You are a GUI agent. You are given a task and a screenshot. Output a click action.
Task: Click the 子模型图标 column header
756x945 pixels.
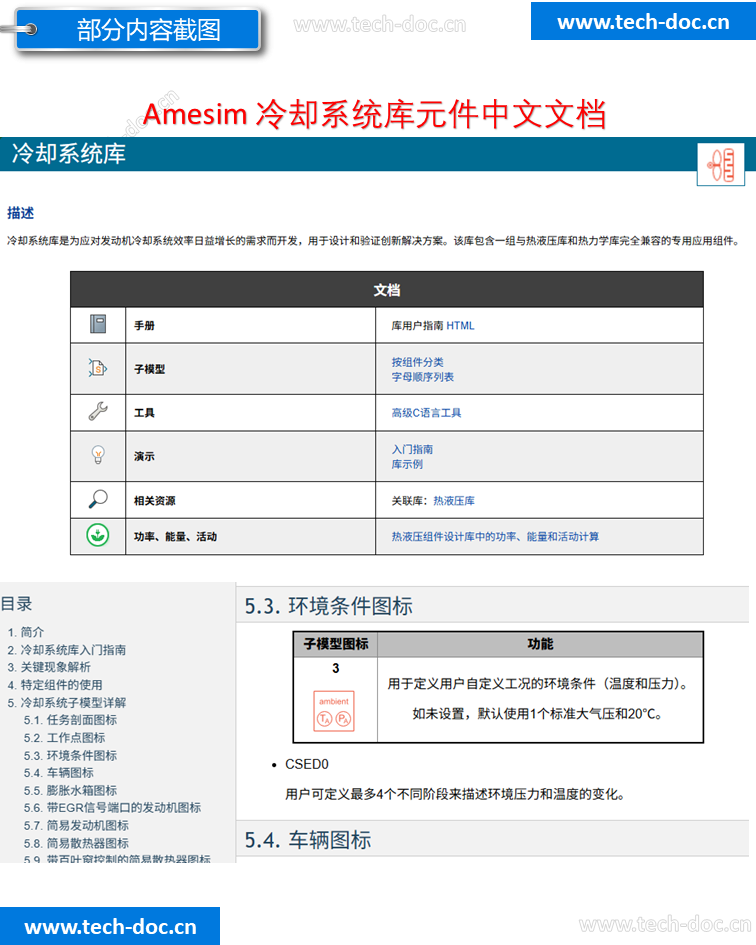click(336, 644)
